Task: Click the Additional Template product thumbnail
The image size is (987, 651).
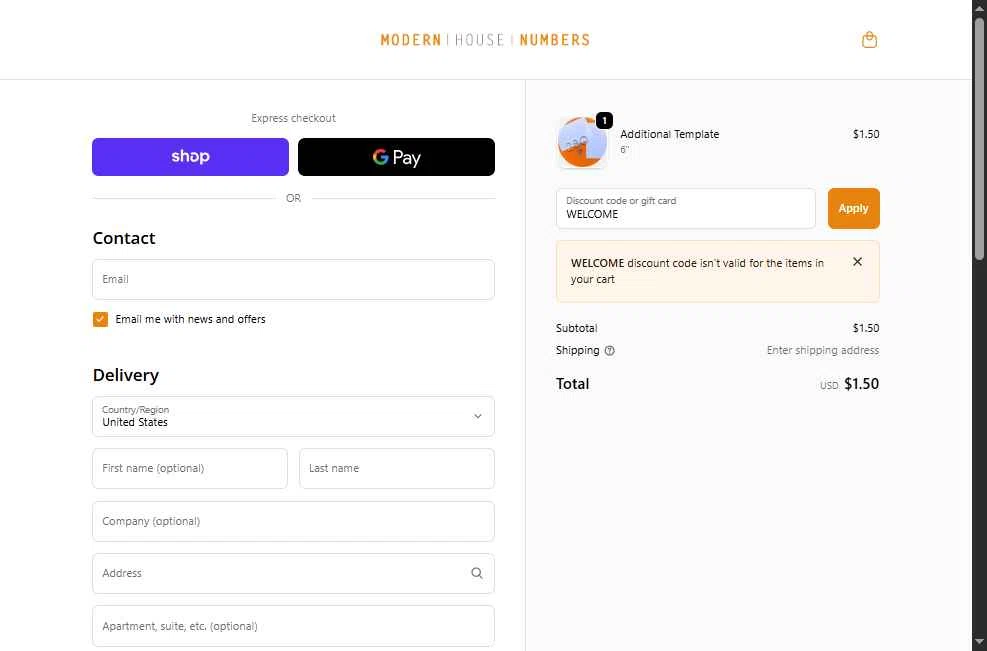Action: point(582,142)
